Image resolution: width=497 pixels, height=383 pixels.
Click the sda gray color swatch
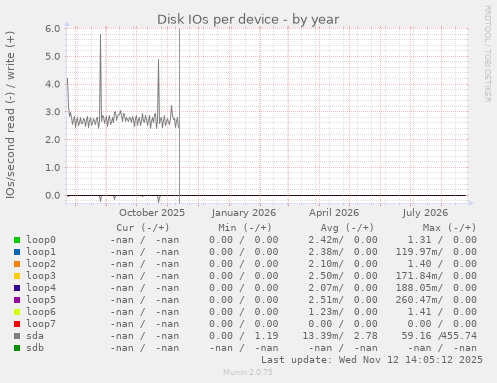pos(17,336)
